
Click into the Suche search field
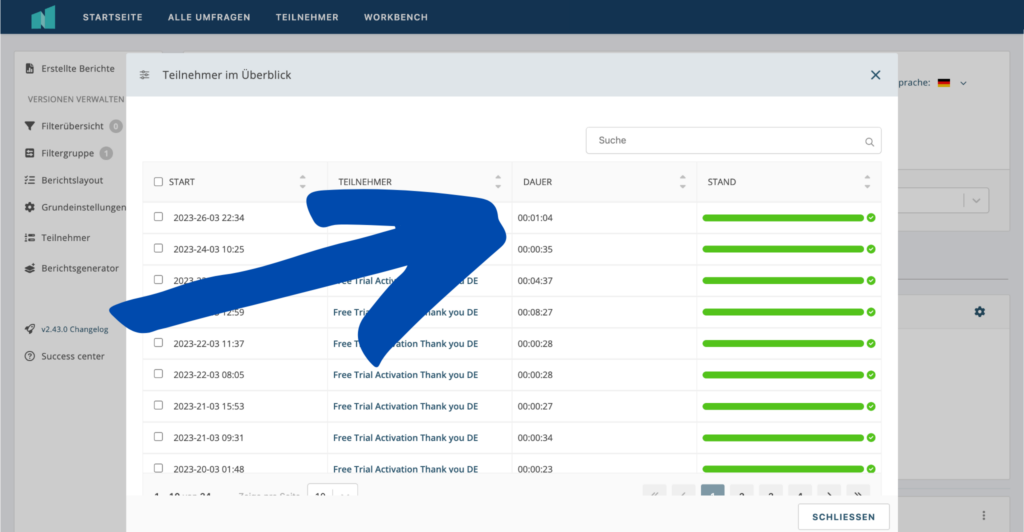tap(725, 141)
